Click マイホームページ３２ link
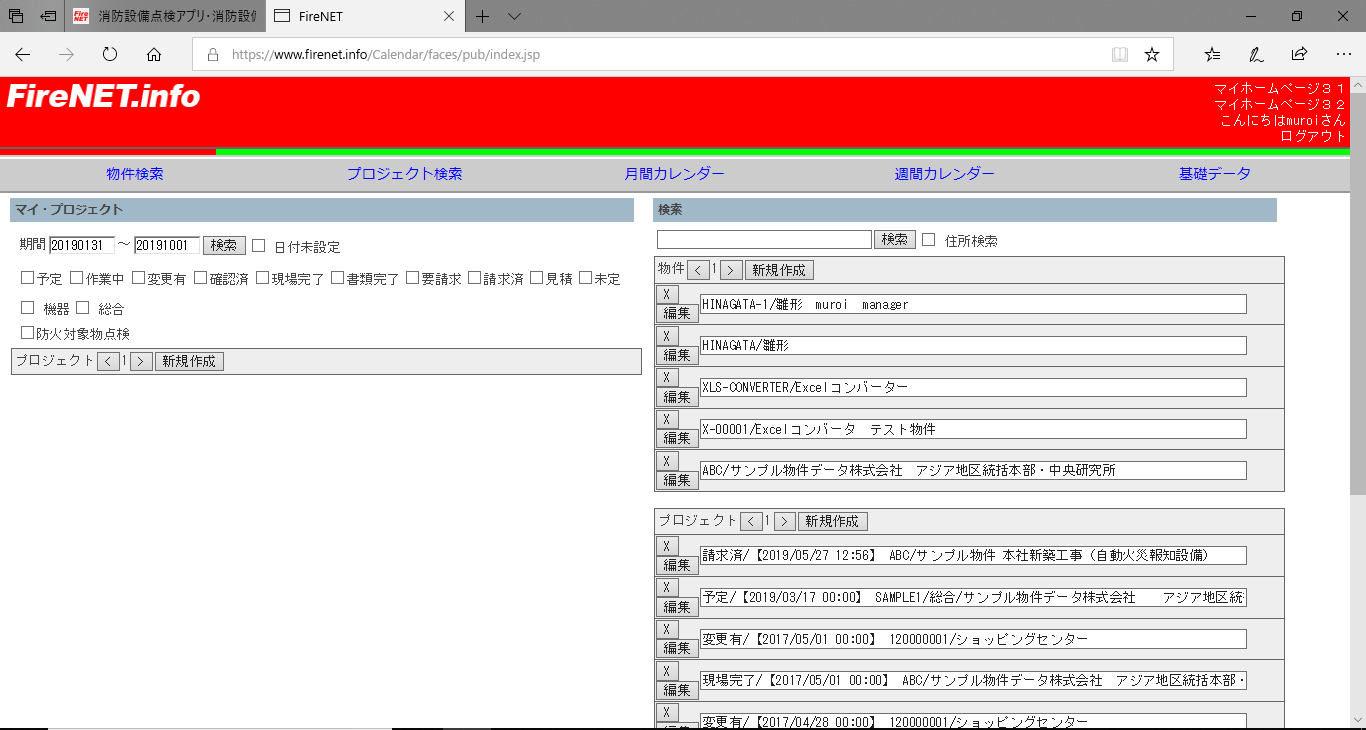Image resolution: width=1366 pixels, height=730 pixels. click(x=1280, y=104)
